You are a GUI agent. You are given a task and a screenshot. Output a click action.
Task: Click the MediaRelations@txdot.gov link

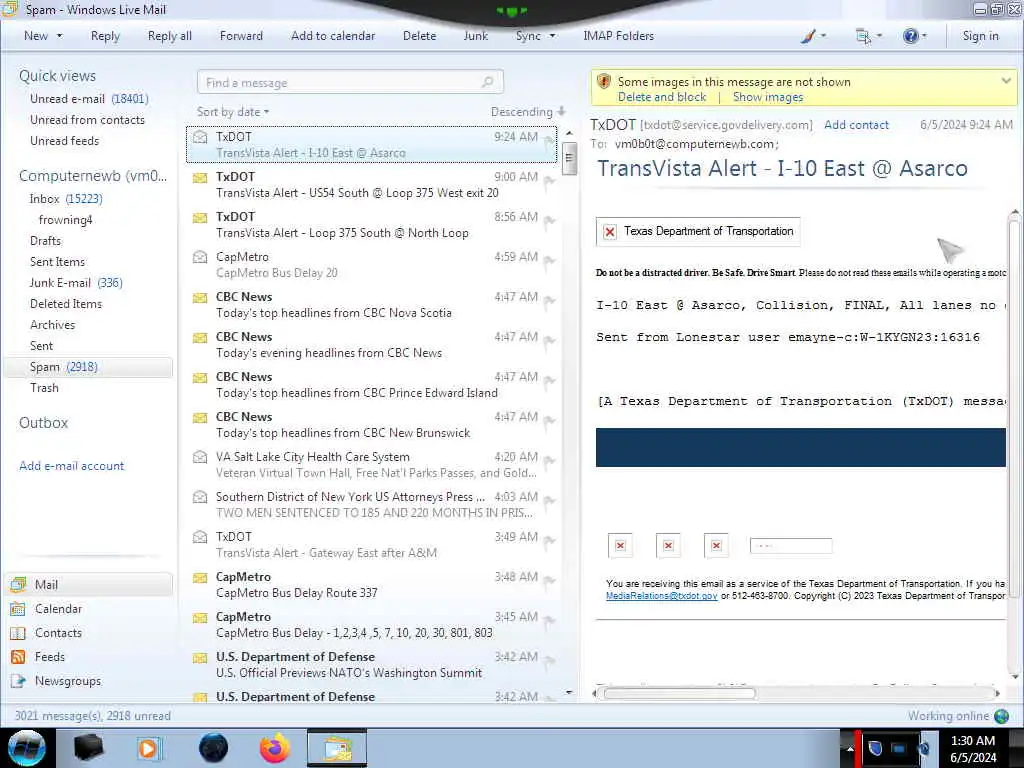tap(661, 596)
